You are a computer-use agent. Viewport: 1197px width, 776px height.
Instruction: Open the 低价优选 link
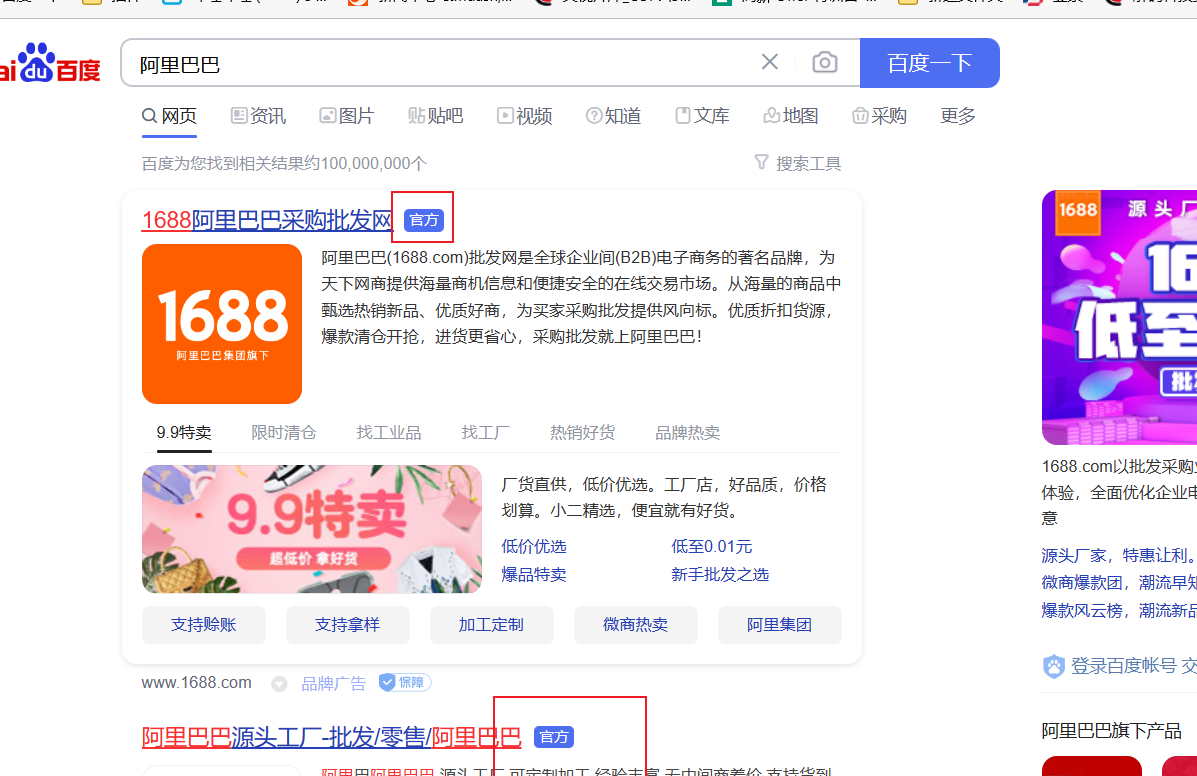534,546
